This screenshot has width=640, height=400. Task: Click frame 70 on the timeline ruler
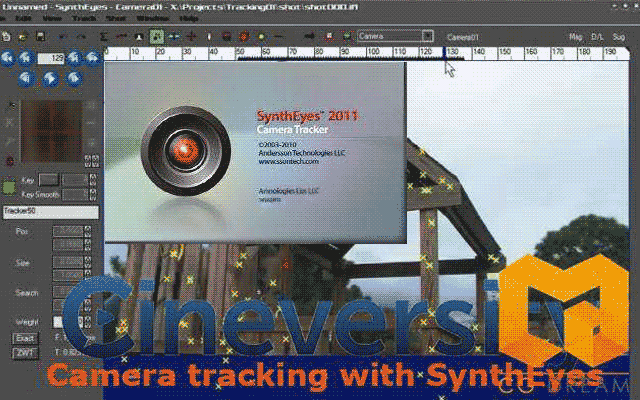click(292, 52)
